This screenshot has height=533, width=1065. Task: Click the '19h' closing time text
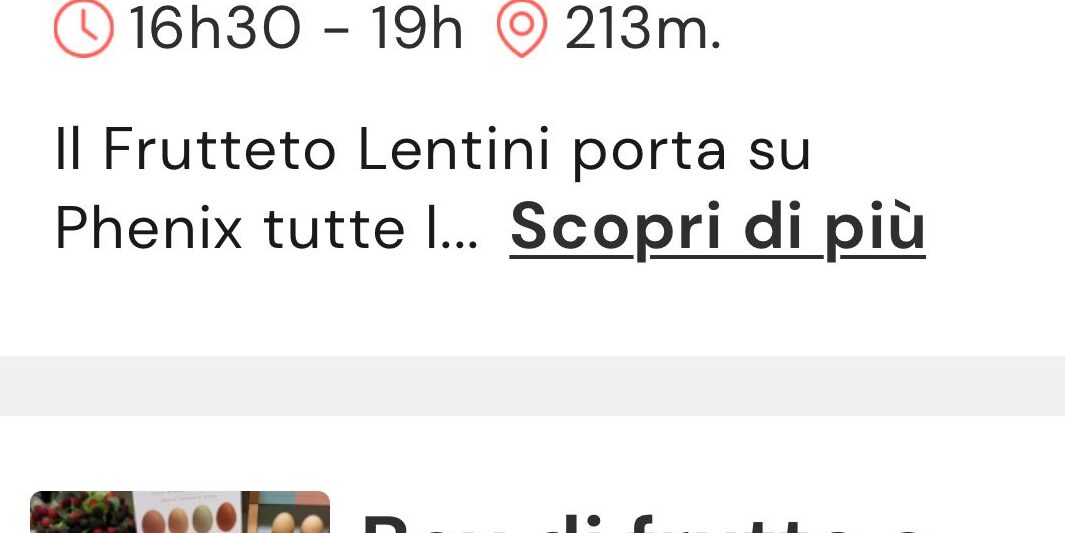click(418, 29)
